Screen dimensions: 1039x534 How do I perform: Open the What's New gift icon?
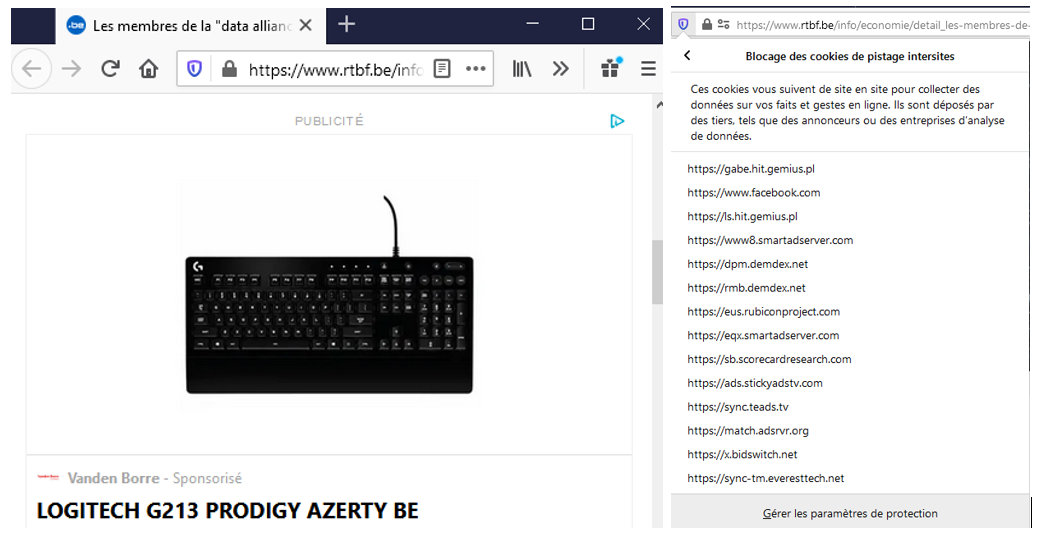pyautogui.click(x=611, y=67)
